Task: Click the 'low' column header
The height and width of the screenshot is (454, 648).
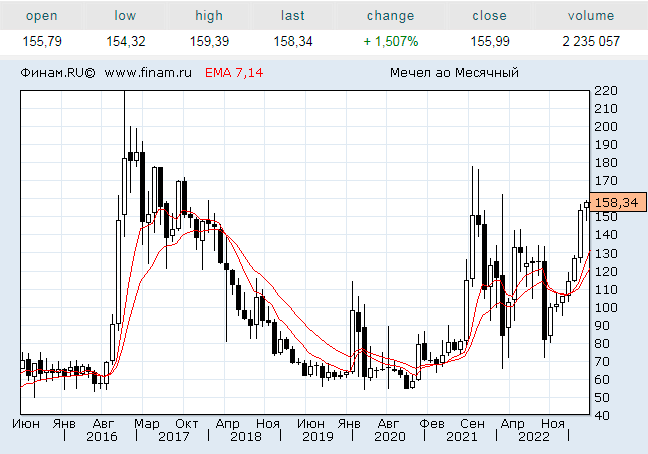Action: 125,16
